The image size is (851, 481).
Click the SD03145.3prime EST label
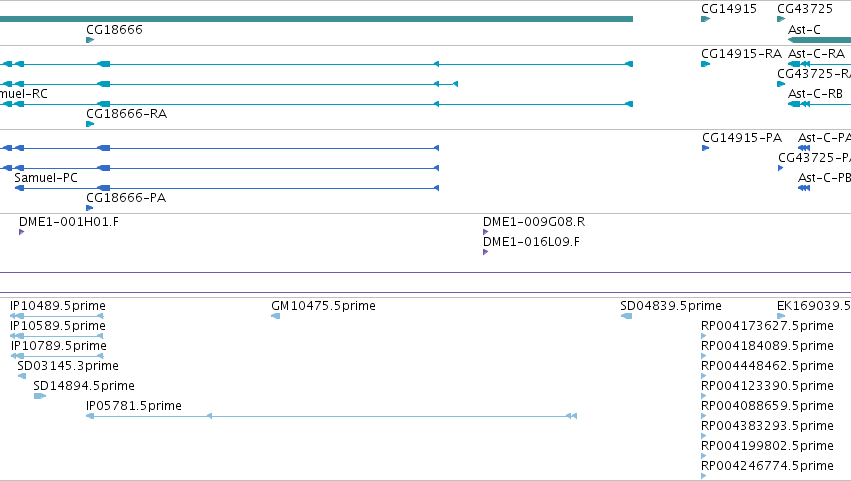(x=68, y=365)
